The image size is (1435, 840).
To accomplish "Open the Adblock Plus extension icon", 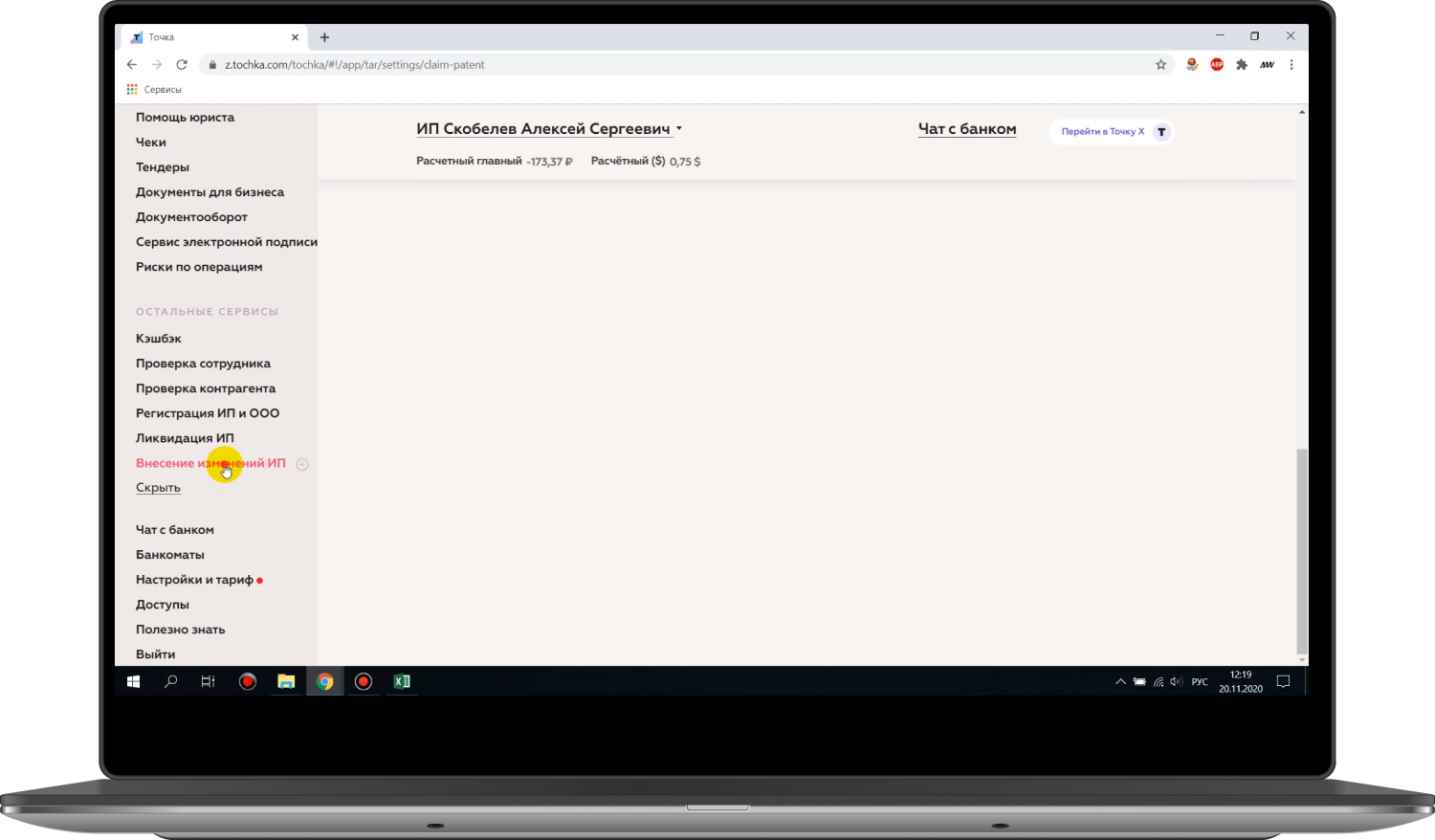I will point(1217,64).
